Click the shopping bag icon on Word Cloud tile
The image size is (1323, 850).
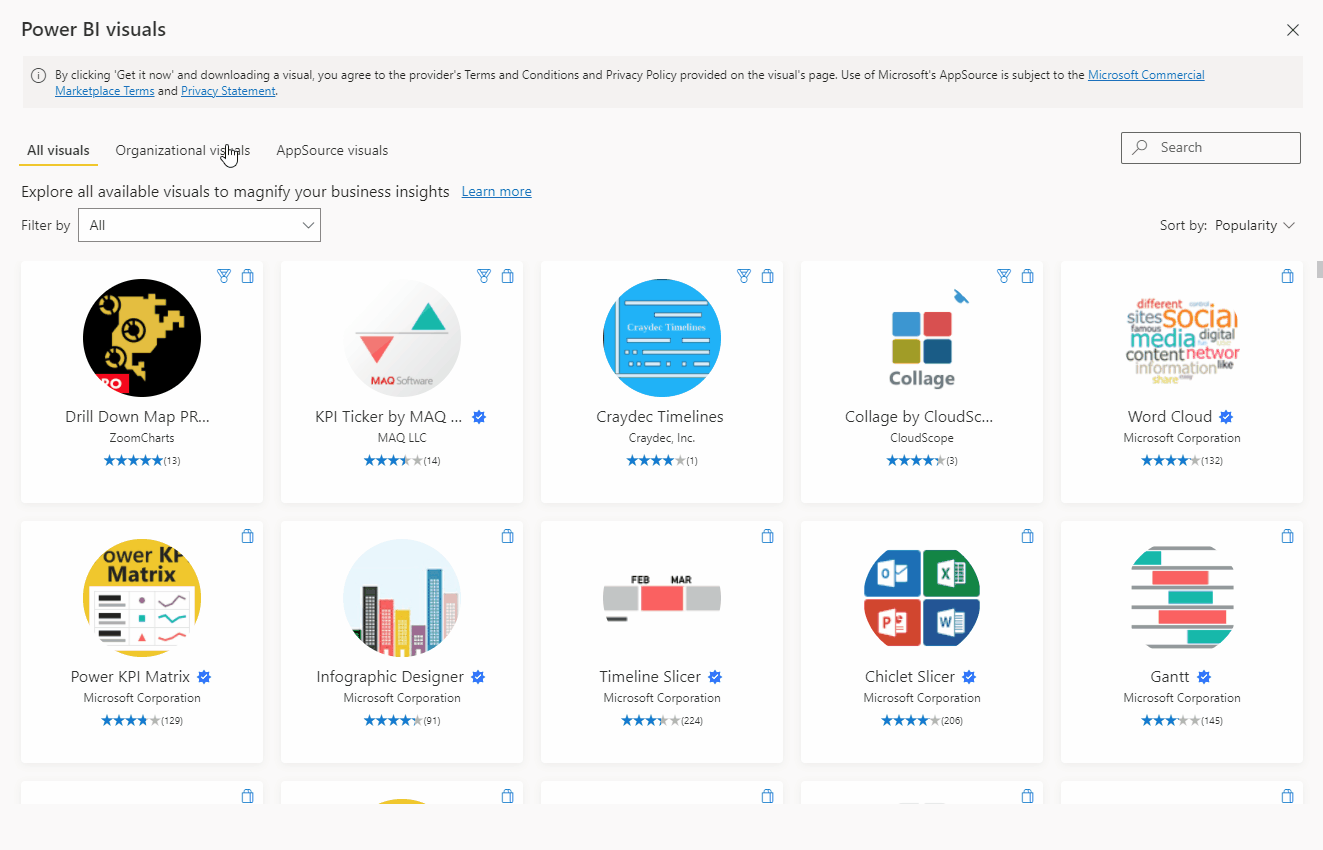pos(1287,276)
